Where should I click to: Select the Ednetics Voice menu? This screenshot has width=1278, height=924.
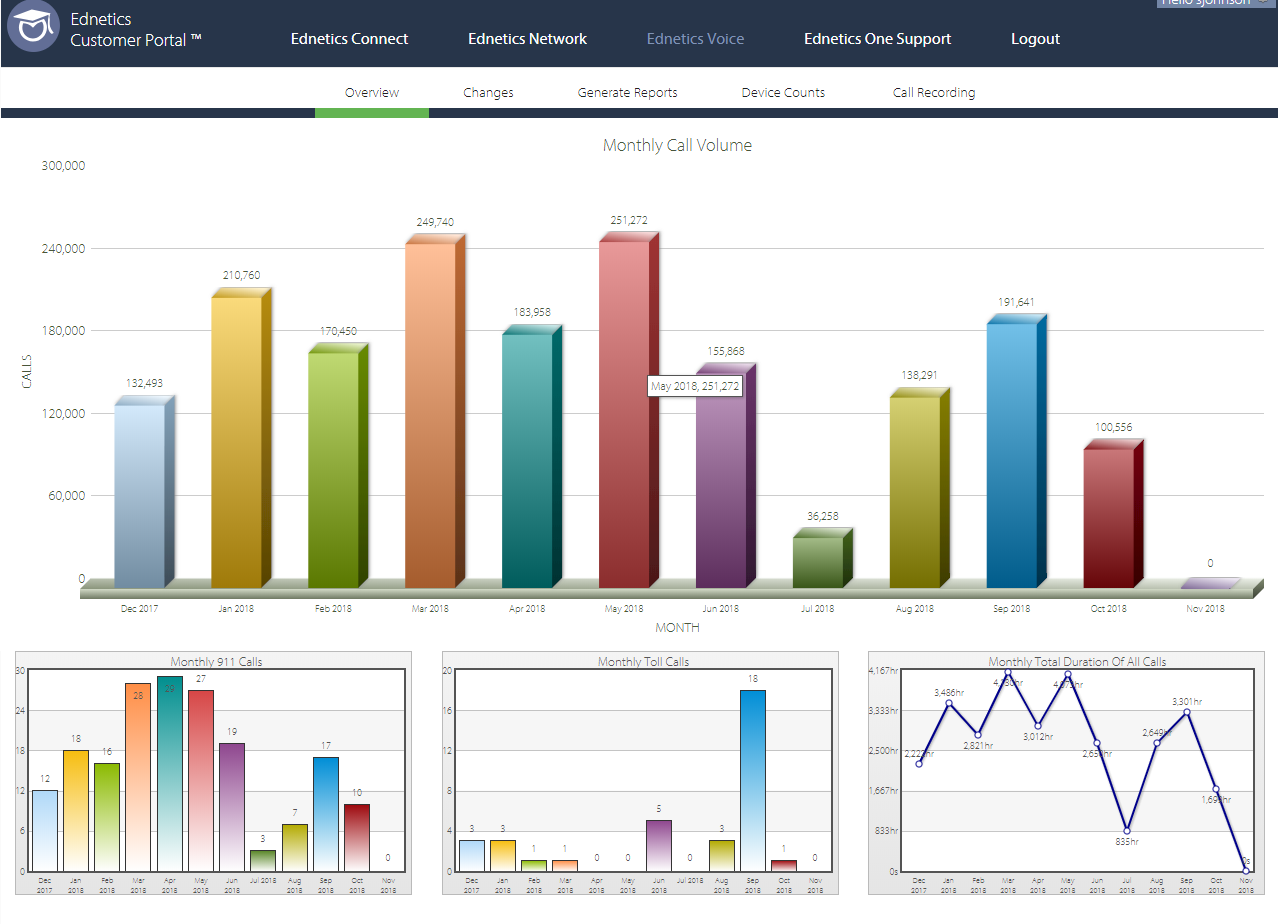(695, 39)
